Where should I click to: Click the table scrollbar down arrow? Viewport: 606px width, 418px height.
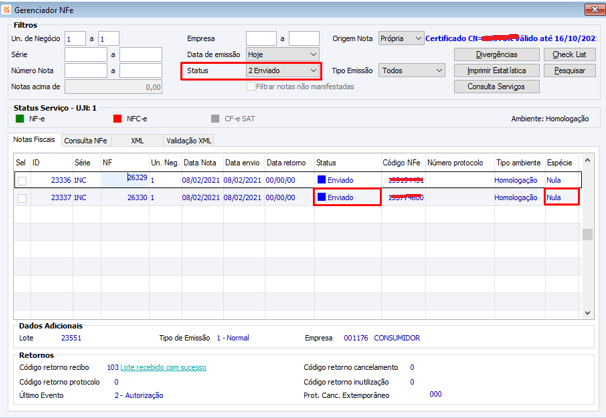pos(587,313)
